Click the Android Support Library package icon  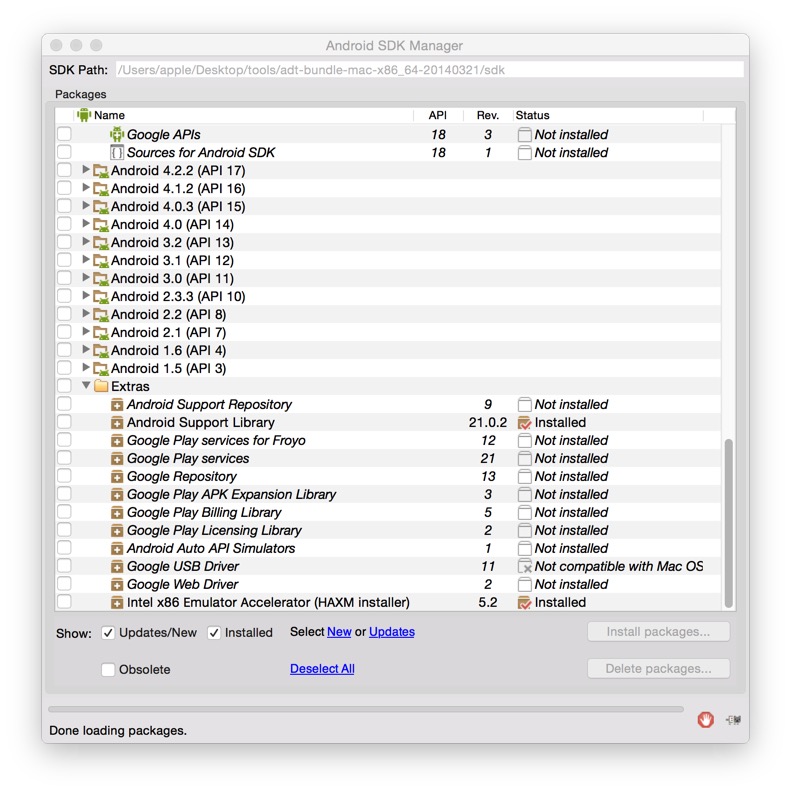(x=117, y=422)
